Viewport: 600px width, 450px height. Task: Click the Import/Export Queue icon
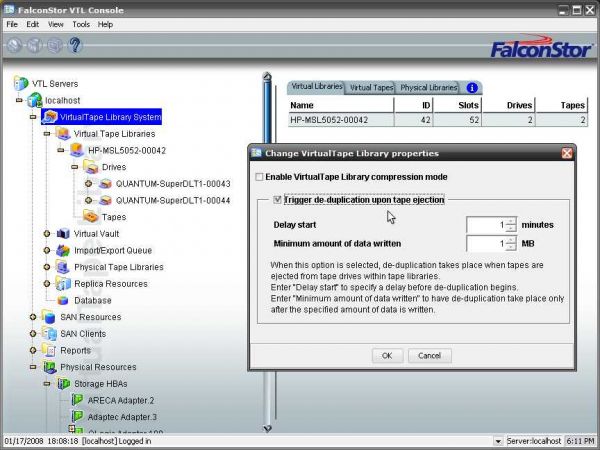pyautogui.click(x=63, y=250)
